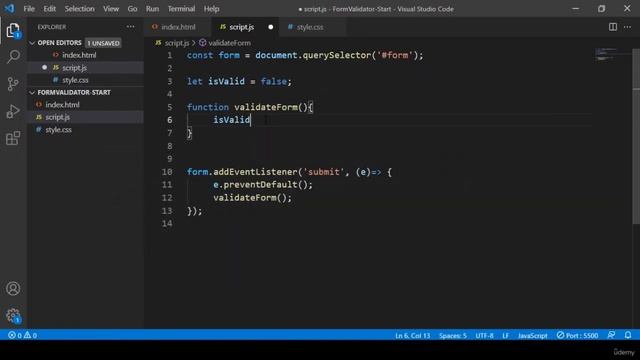Open index.html in FORMVALIDATOR-START folder
This screenshot has height=360, width=640.
[85, 105]
